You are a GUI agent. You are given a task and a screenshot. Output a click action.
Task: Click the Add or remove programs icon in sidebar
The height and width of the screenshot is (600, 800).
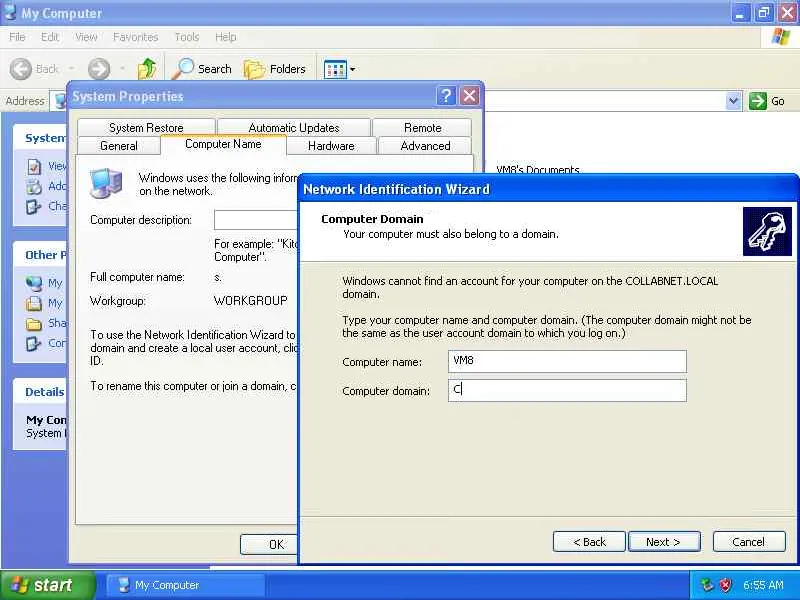[x=34, y=186]
